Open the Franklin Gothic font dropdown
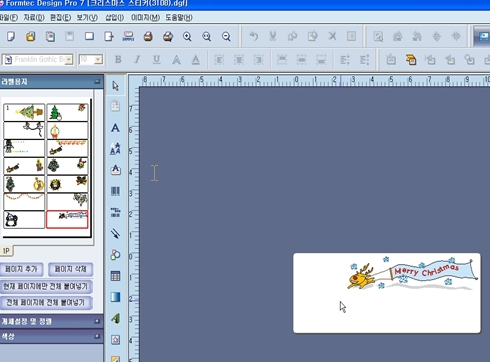The height and width of the screenshot is (362, 490). [x=38, y=60]
